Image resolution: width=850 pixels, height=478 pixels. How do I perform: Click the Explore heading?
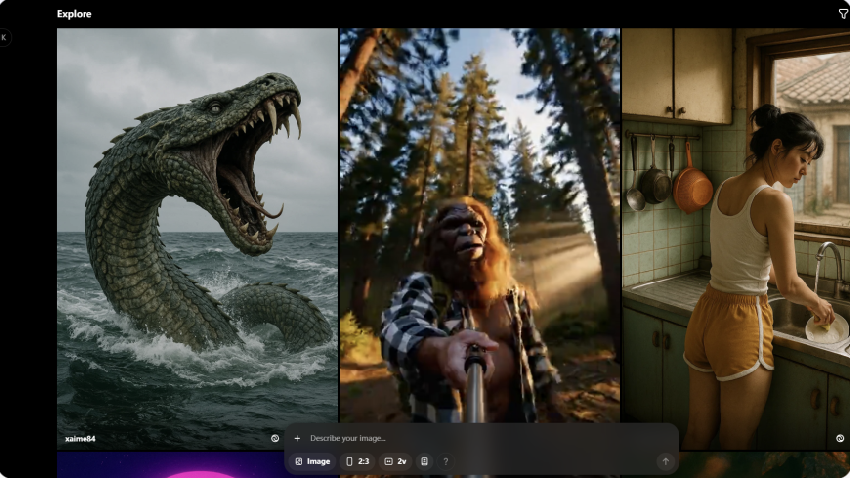(x=74, y=14)
